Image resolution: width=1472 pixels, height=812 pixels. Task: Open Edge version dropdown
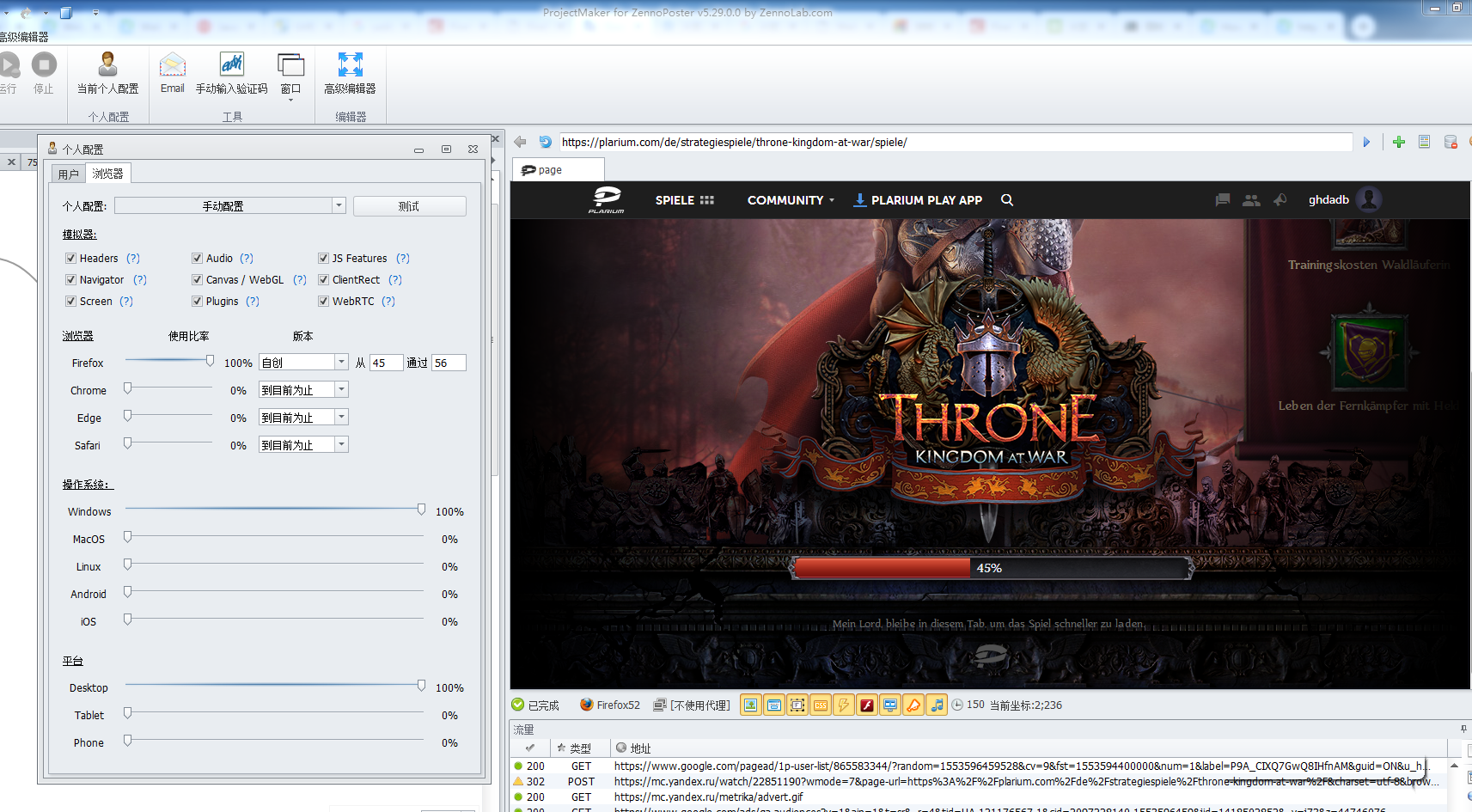303,418
